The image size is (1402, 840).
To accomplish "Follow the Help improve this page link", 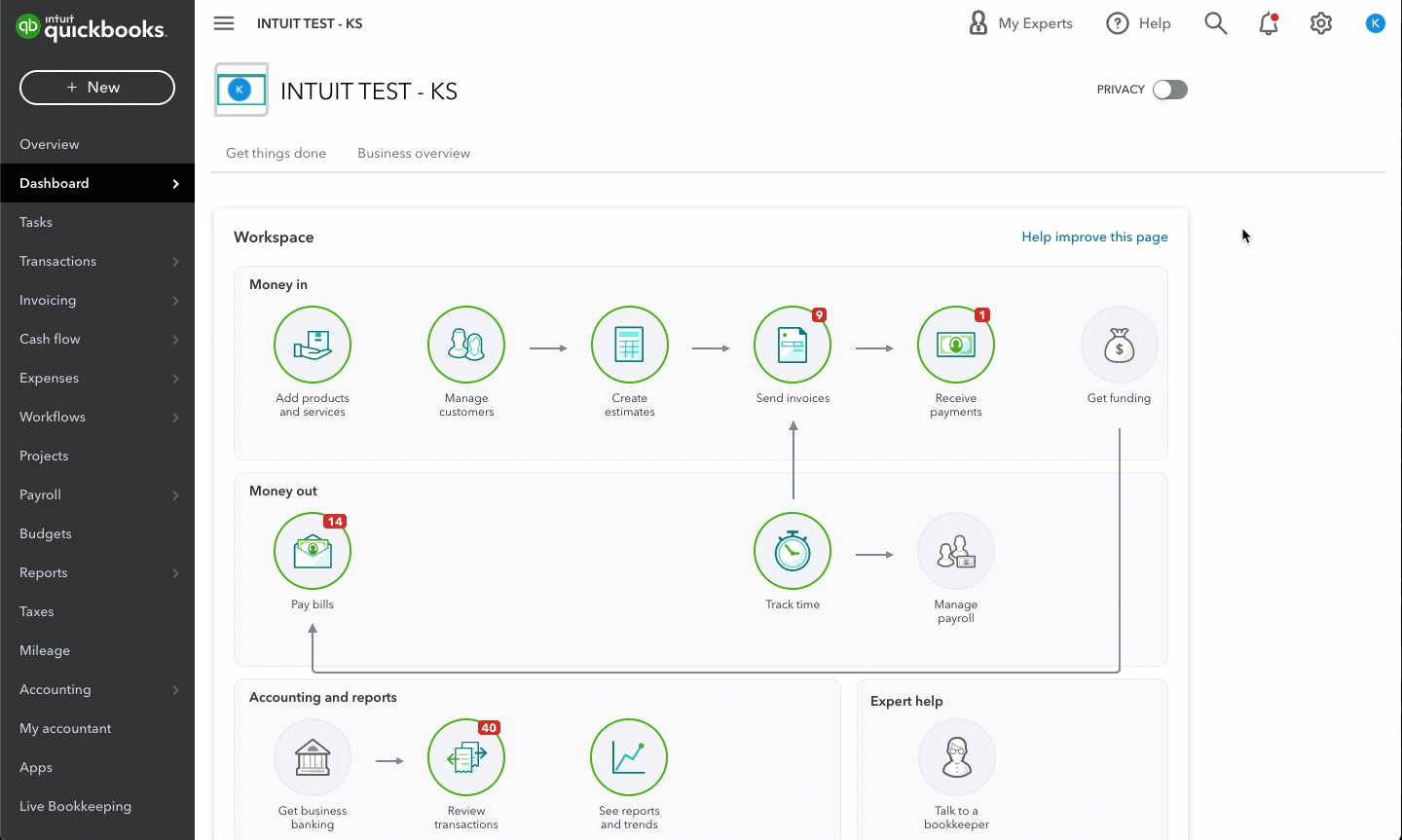I will 1094,237.
